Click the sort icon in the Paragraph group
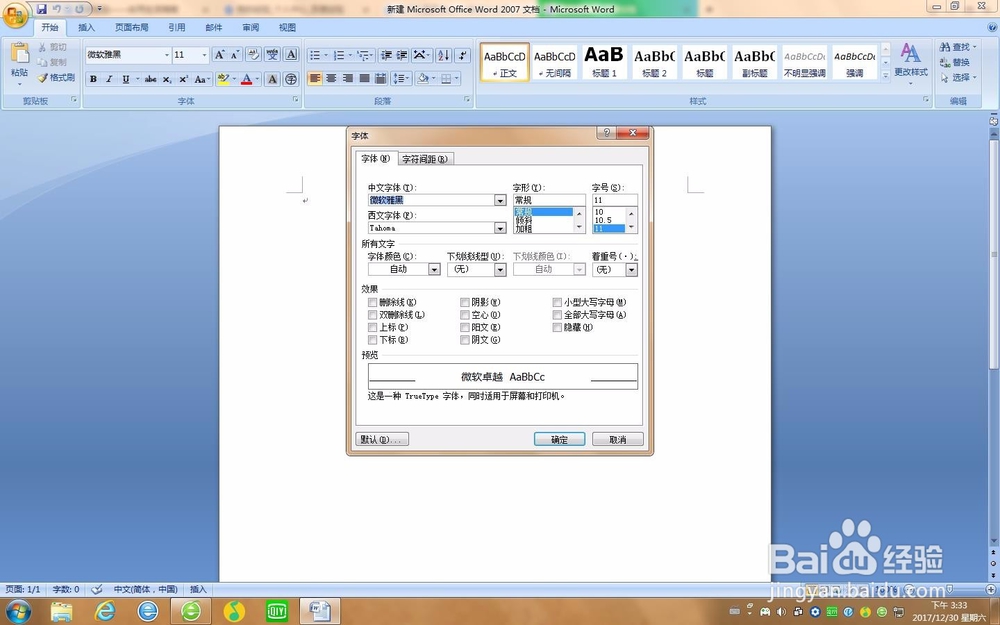 pyautogui.click(x=443, y=54)
